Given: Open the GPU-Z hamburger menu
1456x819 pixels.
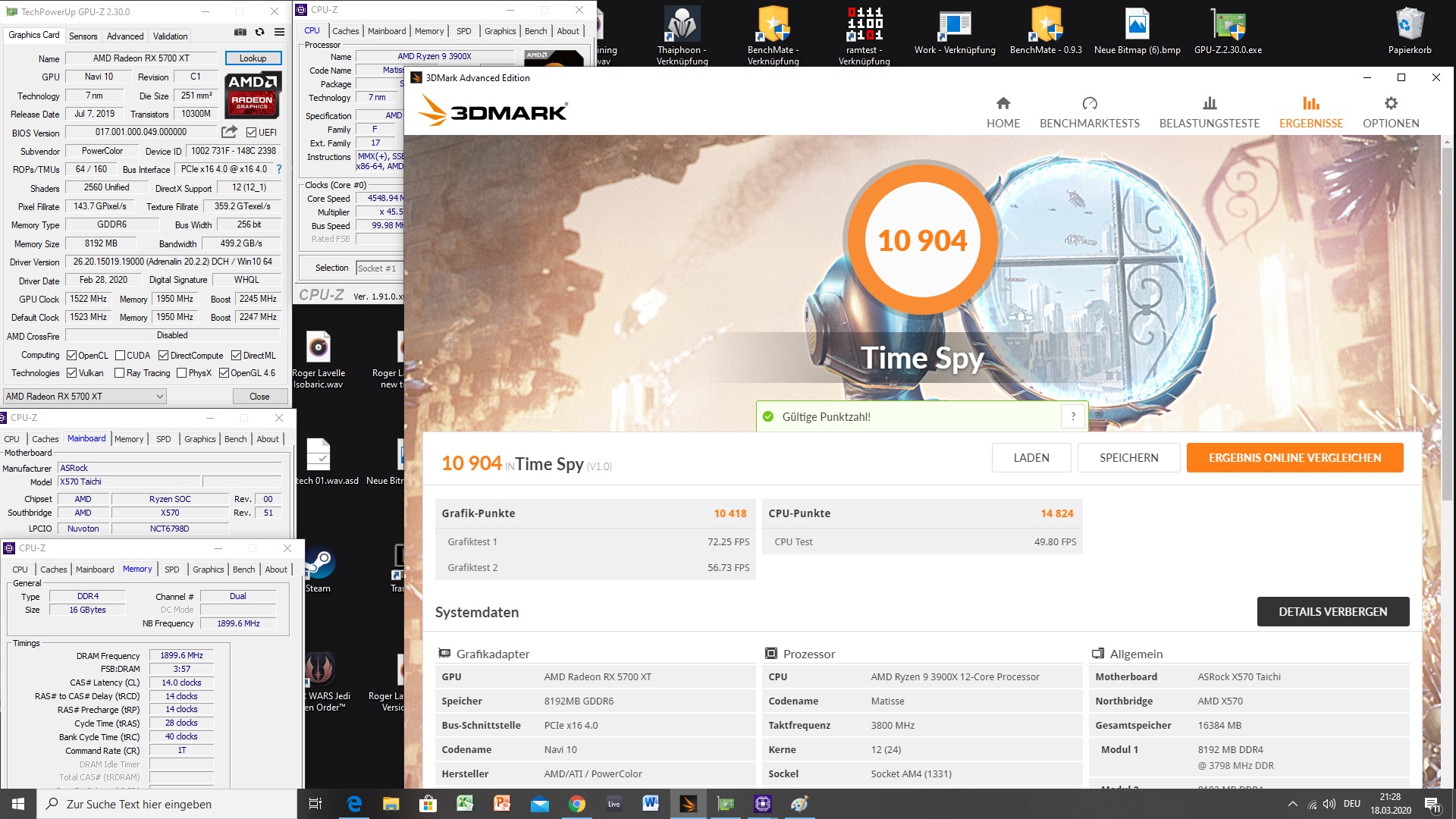Looking at the screenshot, I should pos(279,33).
